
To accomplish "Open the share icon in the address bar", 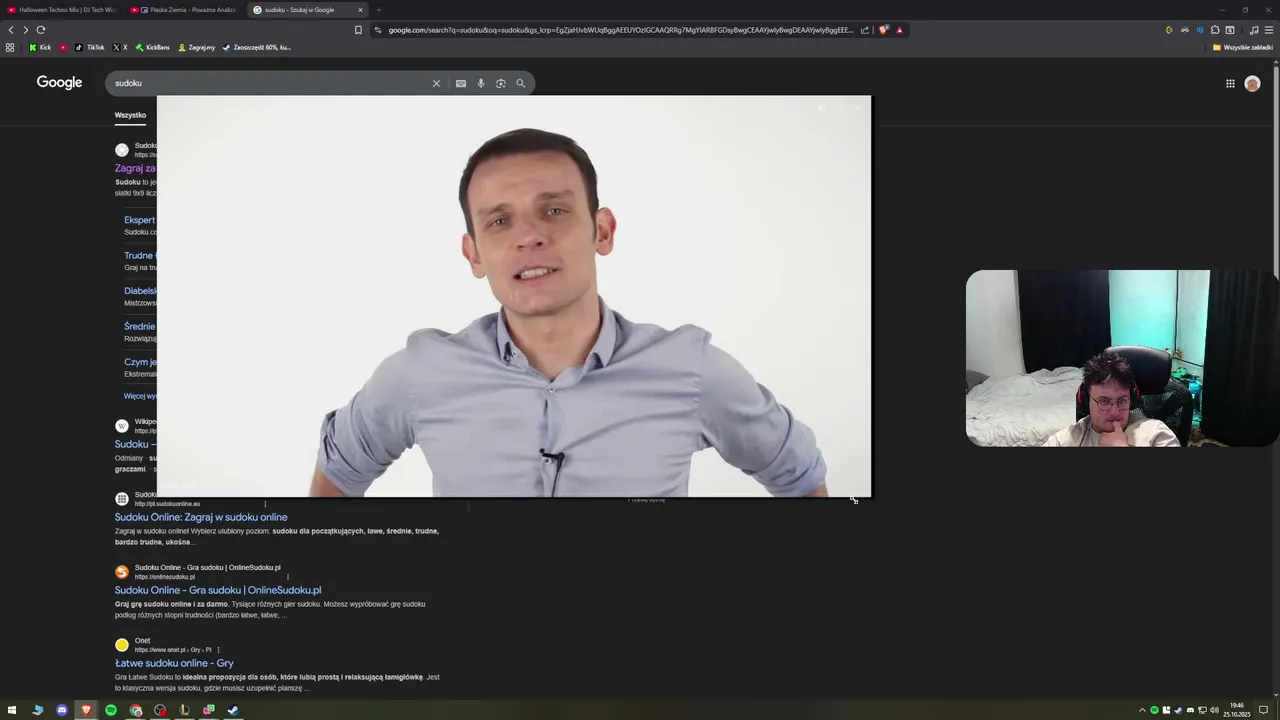I will (865, 30).
